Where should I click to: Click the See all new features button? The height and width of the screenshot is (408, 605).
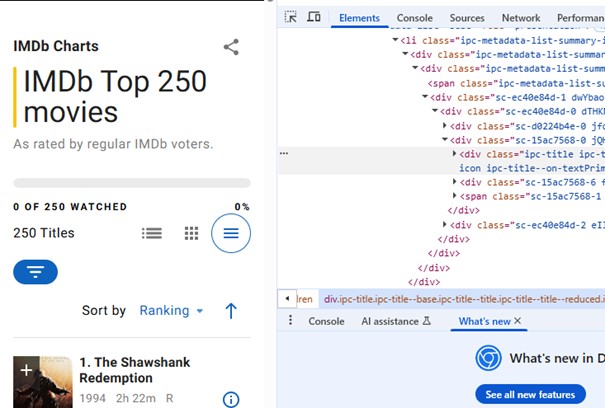530,395
